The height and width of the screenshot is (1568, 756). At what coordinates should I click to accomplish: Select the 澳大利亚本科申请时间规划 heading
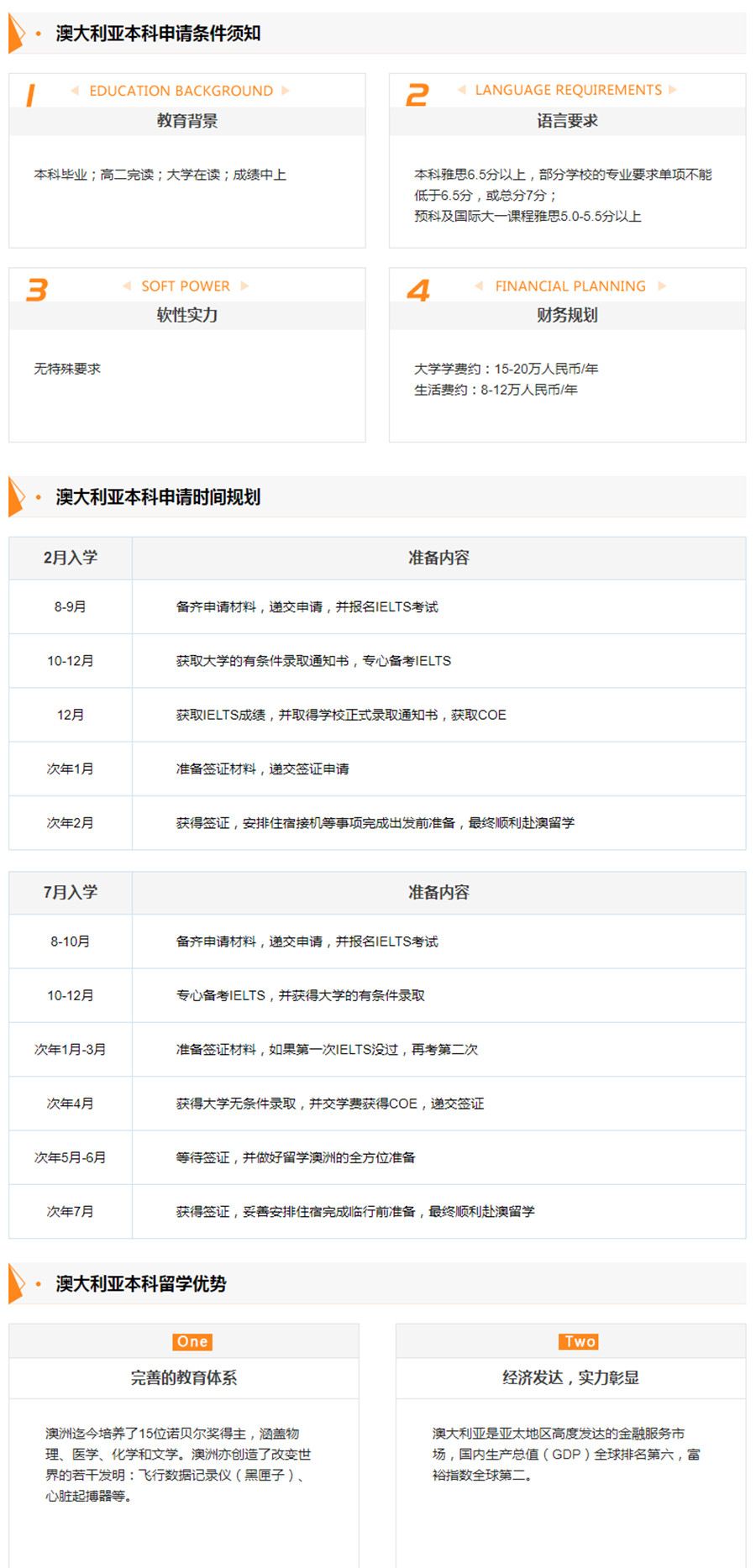158,497
